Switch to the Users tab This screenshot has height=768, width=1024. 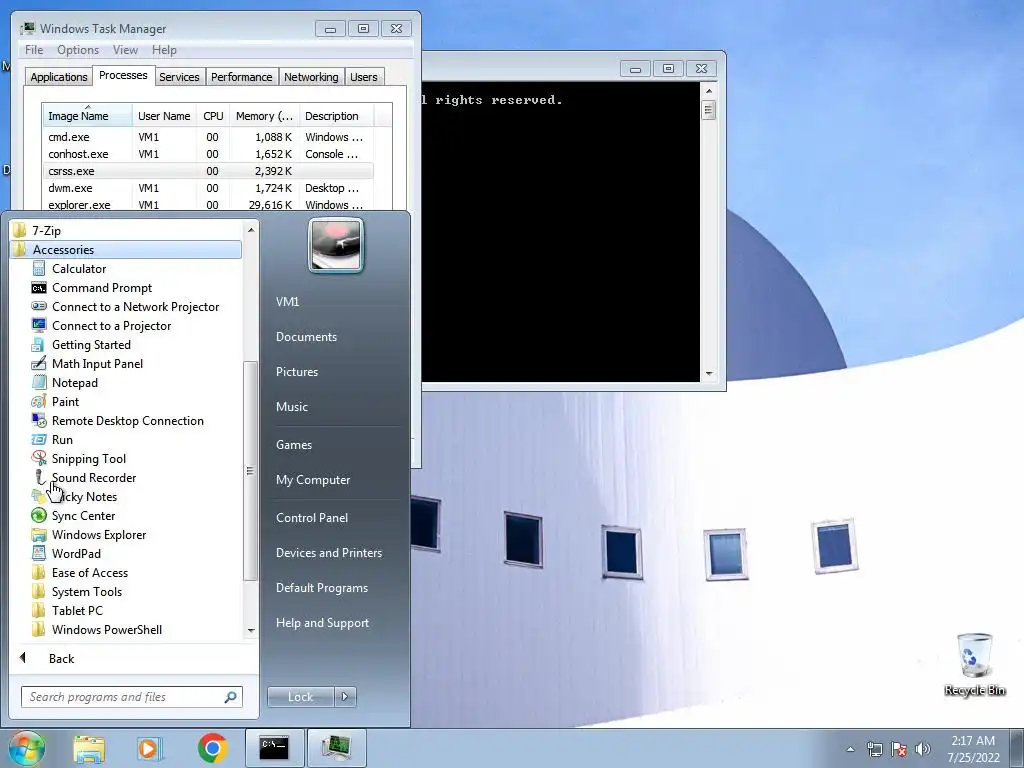click(364, 77)
